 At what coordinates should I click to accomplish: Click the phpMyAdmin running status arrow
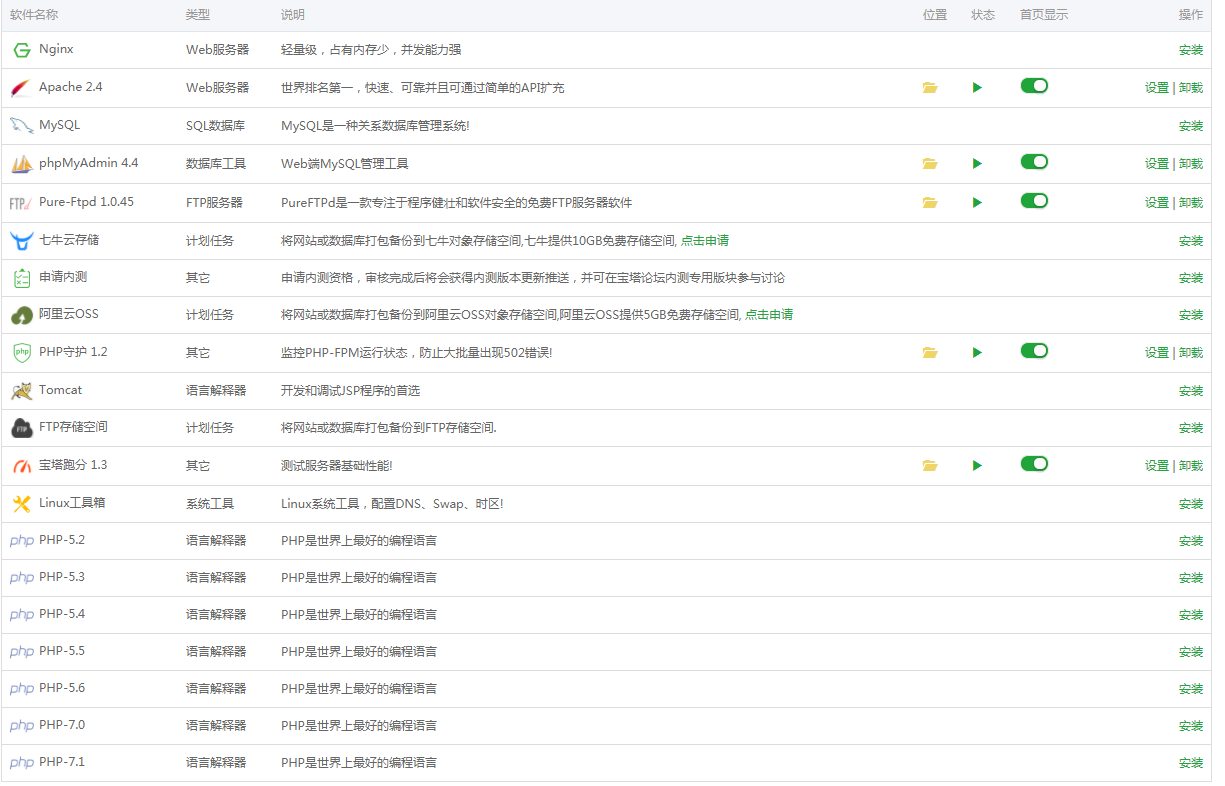(x=977, y=164)
